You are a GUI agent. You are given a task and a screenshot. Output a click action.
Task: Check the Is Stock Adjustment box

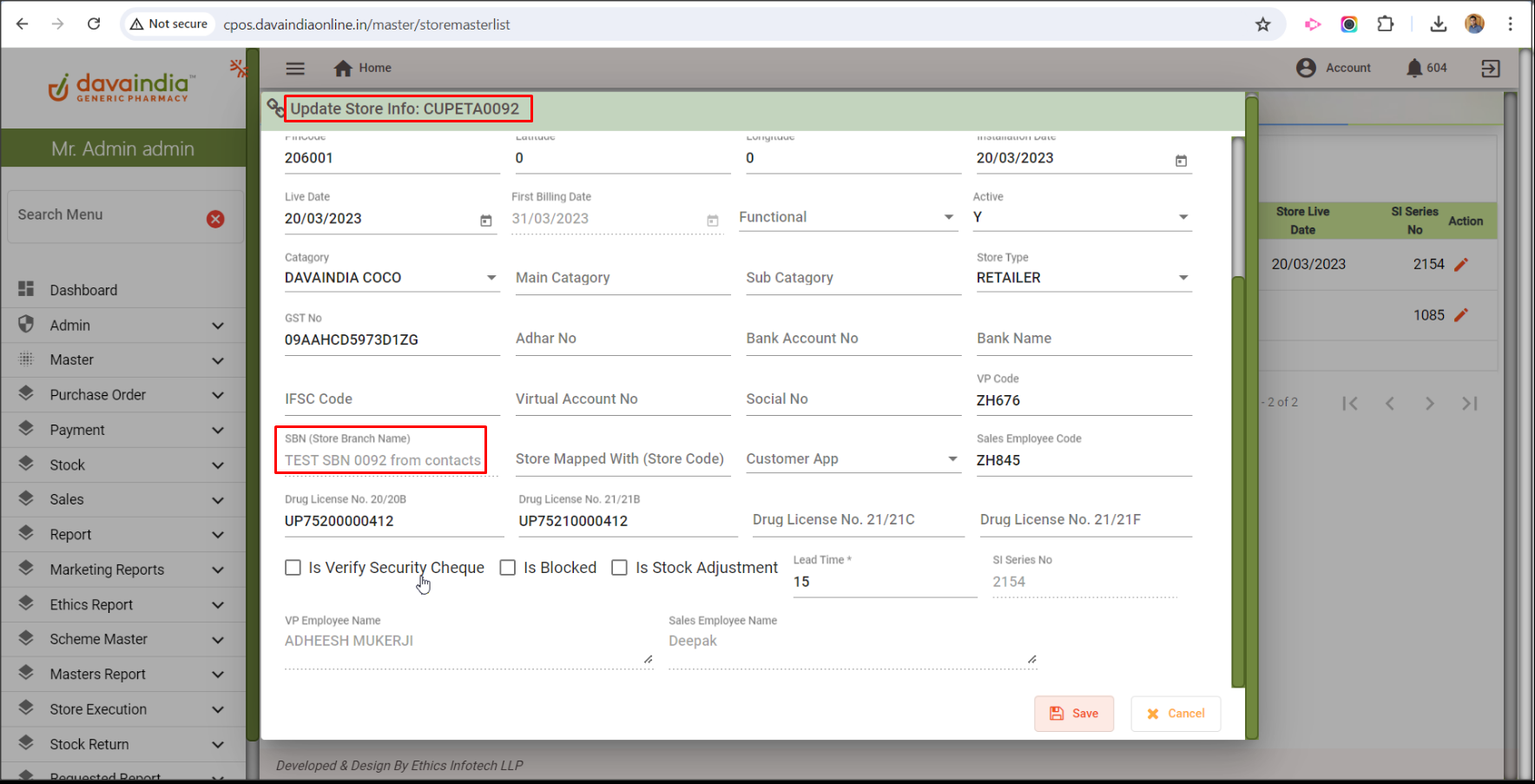[x=620, y=568]
